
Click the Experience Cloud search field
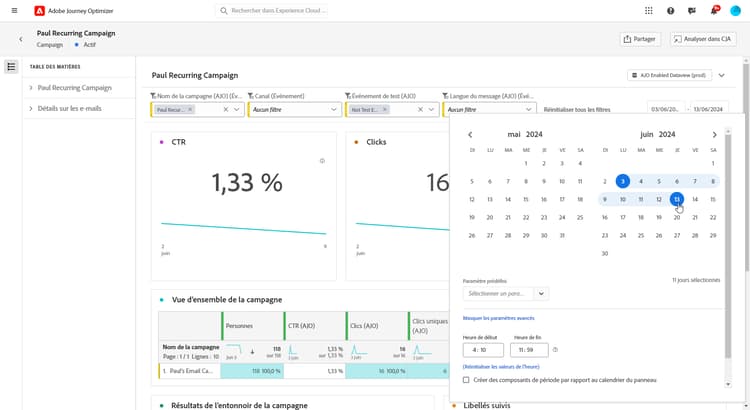pyautogui.click(x=272, y=11)
